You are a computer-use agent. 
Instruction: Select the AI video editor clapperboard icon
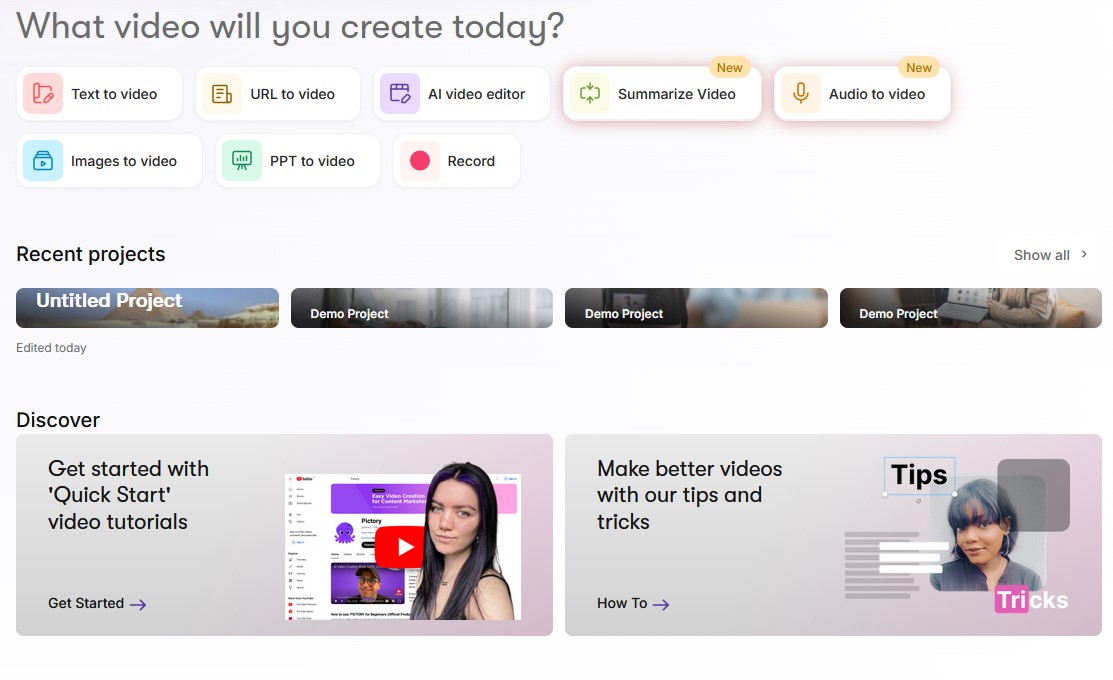pos(400,94)
